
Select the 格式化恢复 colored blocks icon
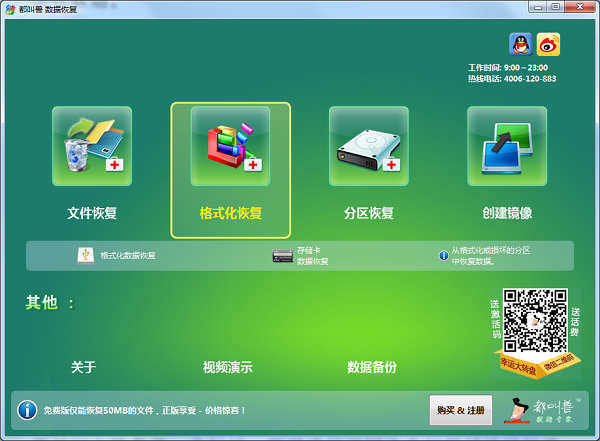coord(230,146)
